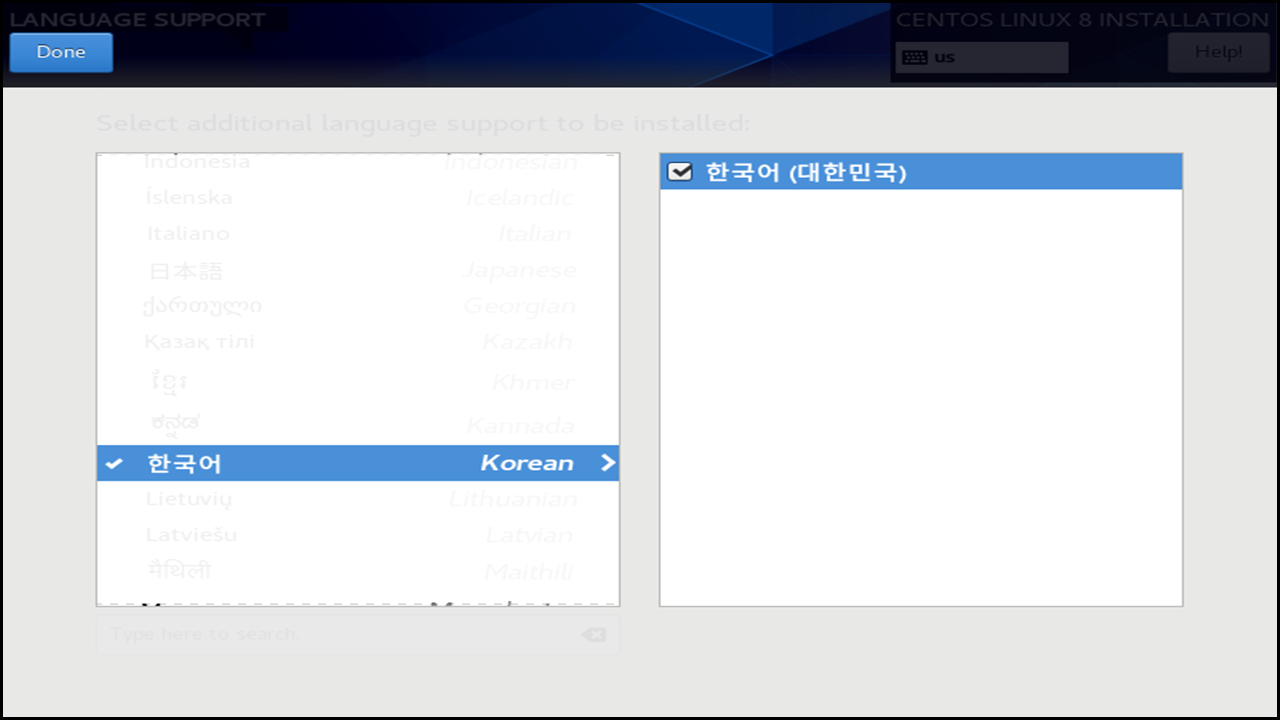1280x720 pixels.
Task: Click the checkmark icon beside 한국어
Action: 115,463
